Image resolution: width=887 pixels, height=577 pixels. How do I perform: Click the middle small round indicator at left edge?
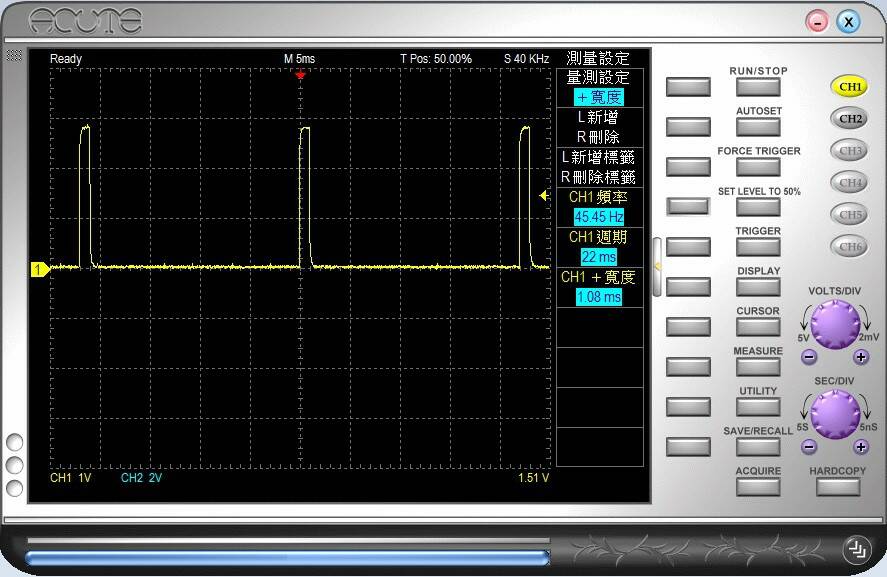[x=14, y=466]
